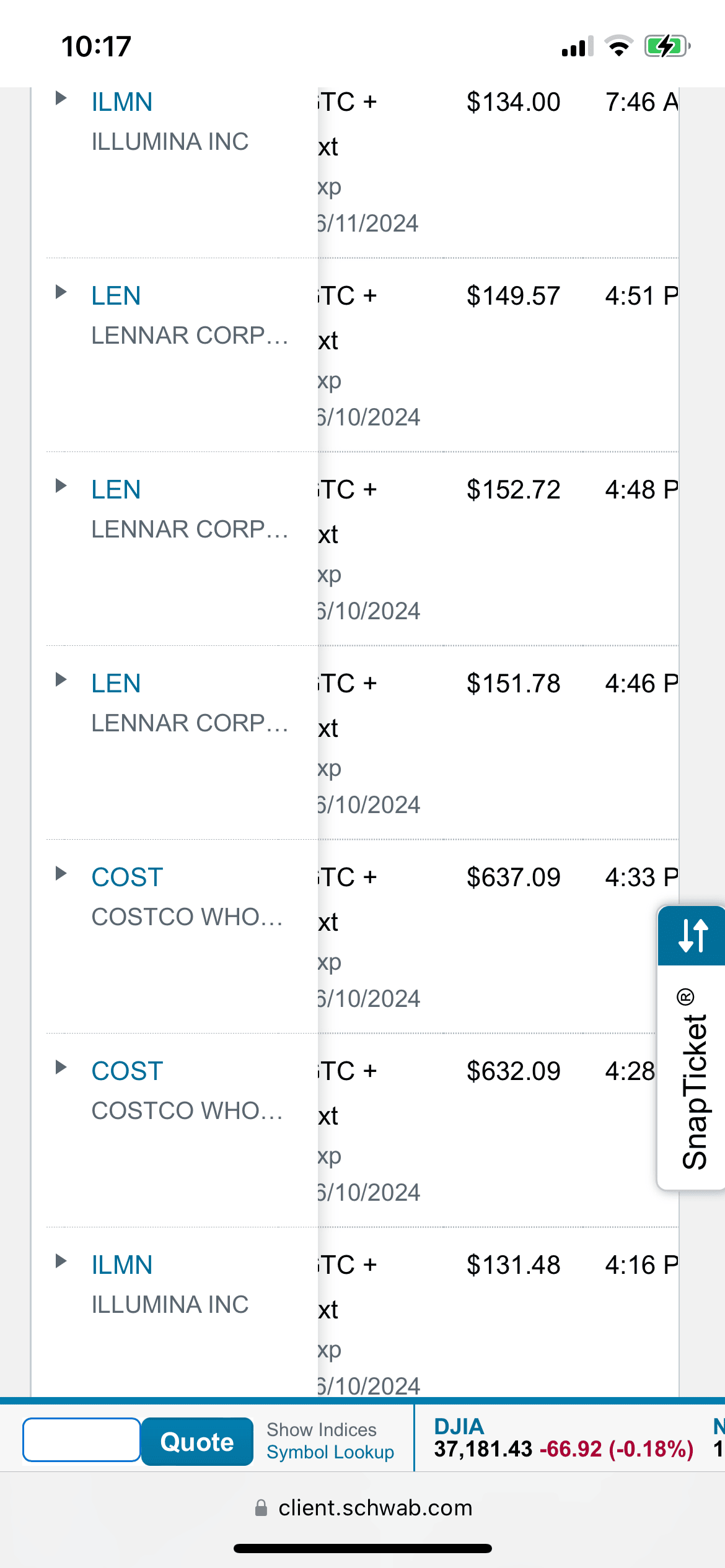Screen dimensions: 725x1568
Task: Open the DJIA index link
Action: point(459,1426)
